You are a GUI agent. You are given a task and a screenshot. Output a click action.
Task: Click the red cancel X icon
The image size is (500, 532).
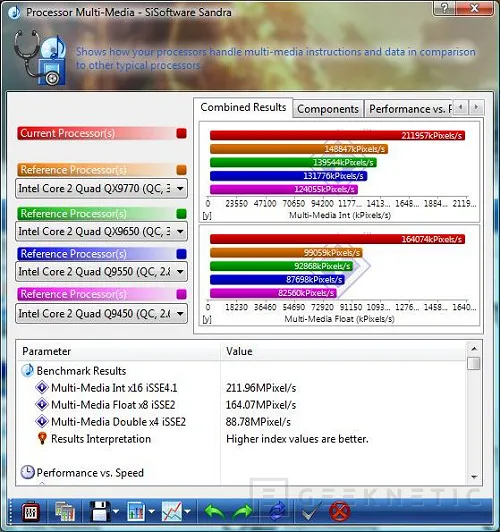coord(340,512)
